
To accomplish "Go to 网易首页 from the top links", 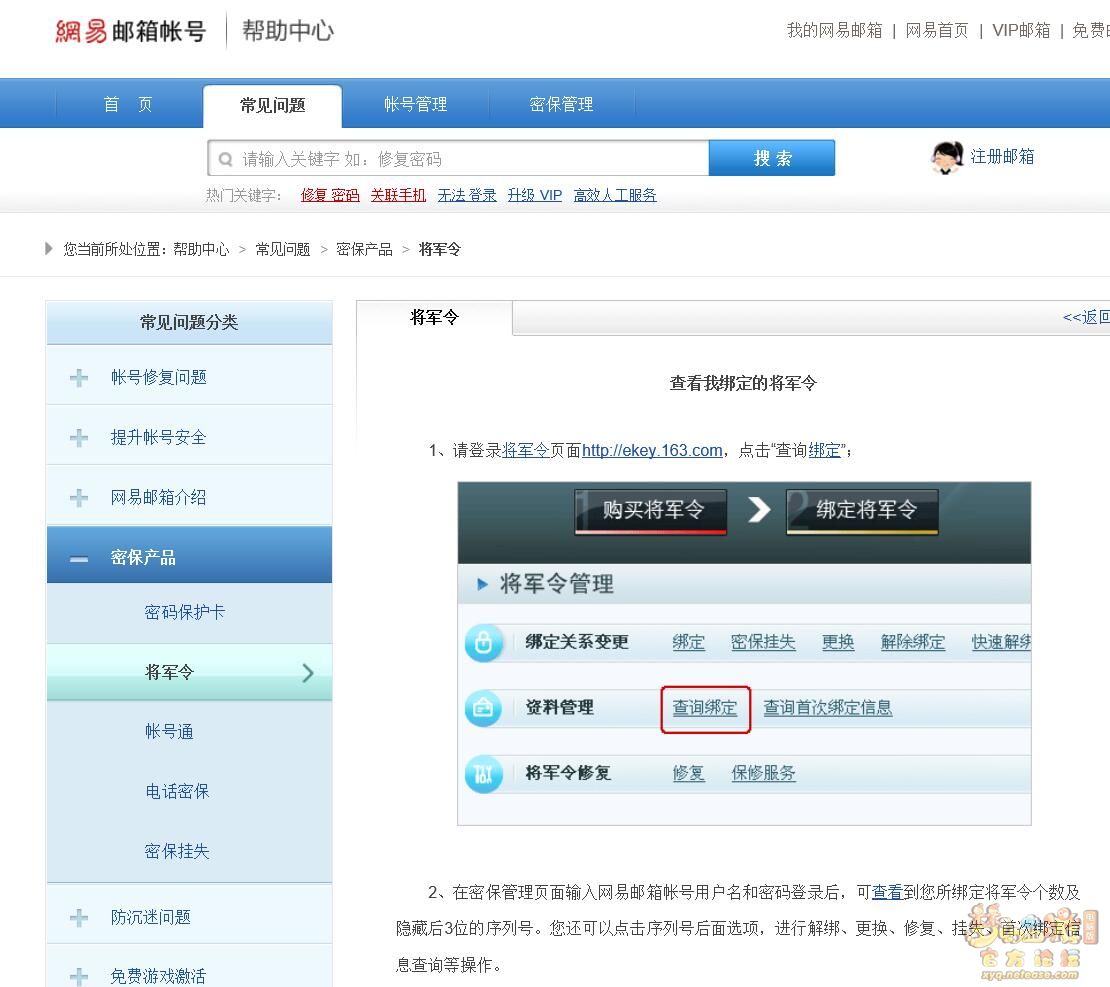I will [x=937, y=30].
